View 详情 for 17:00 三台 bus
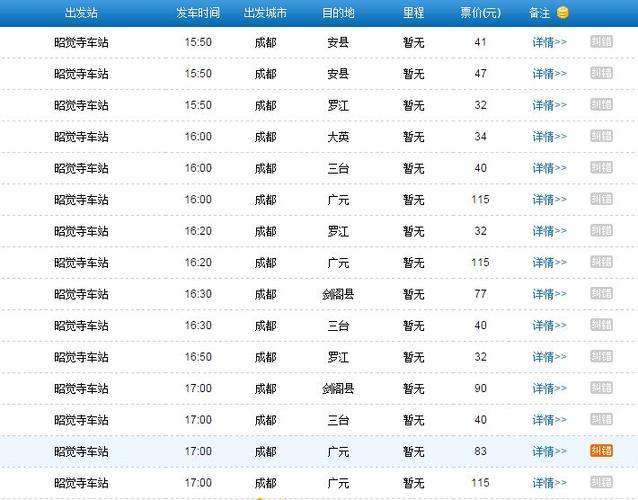This screenshot has height=500, width=638. 549,420
